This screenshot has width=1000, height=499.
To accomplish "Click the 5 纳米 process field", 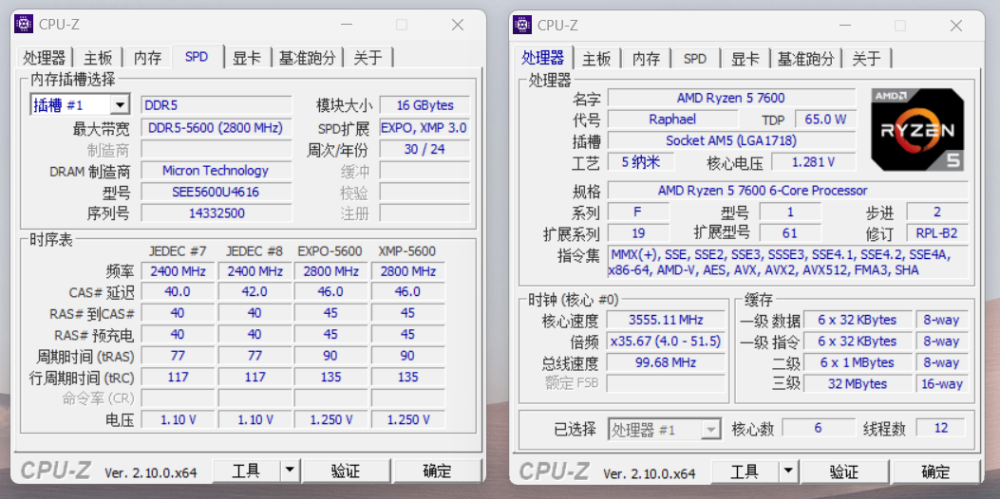I will pos(641,162).
